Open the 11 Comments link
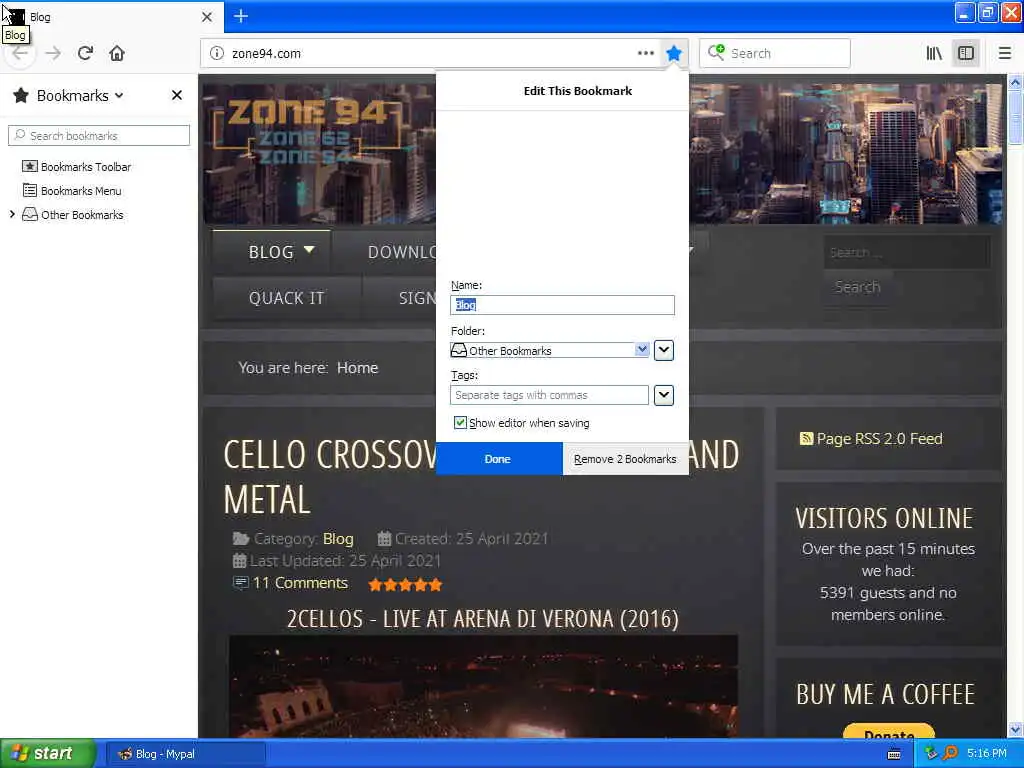 pos(300,583)
